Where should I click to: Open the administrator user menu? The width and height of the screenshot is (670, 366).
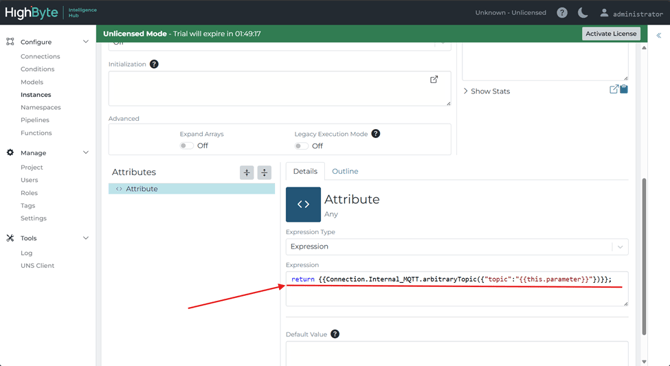[631, 13]
